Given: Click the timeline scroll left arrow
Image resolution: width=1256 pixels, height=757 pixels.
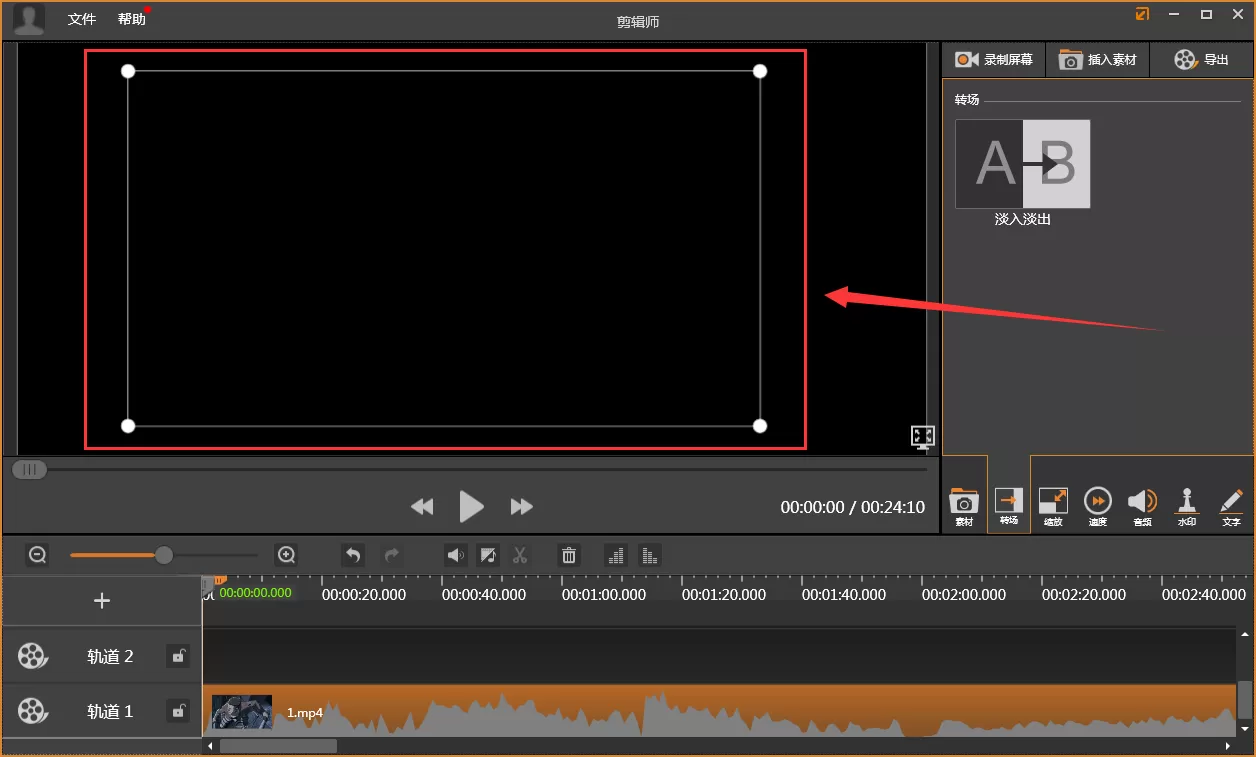Looking at the screenshot, I should click(209, 746).
